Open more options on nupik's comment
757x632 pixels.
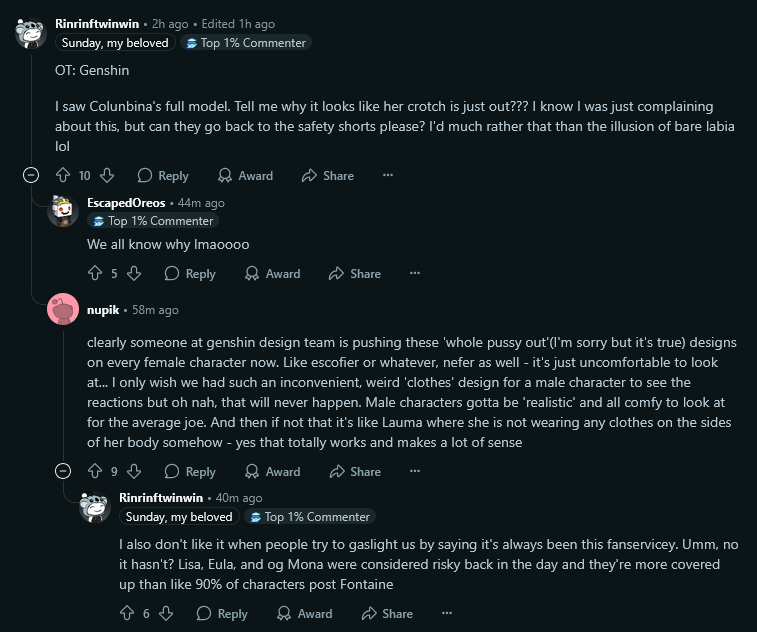click(x=415, y=471)
